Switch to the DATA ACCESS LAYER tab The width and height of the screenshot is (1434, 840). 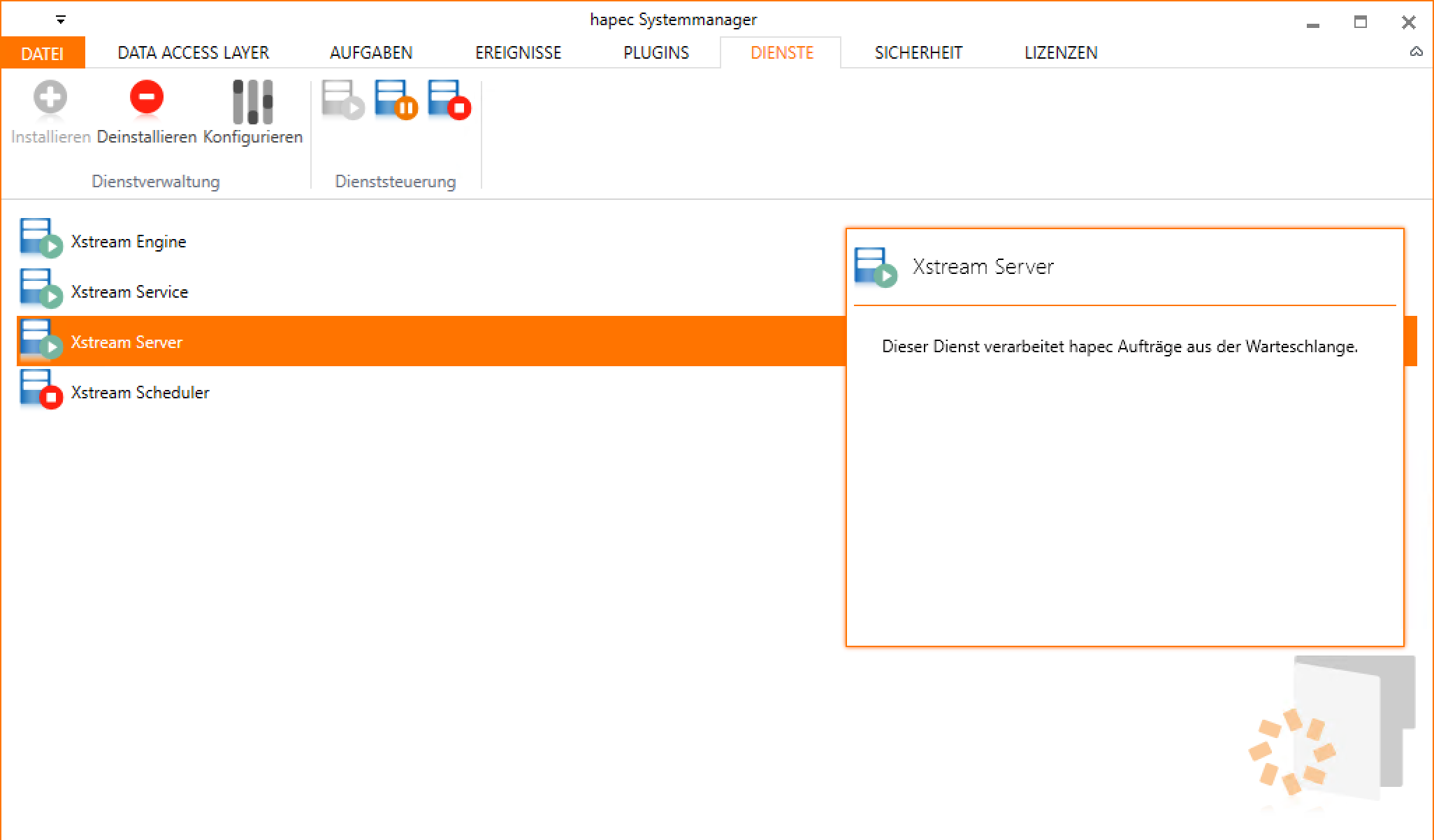[x=193, y=53]
